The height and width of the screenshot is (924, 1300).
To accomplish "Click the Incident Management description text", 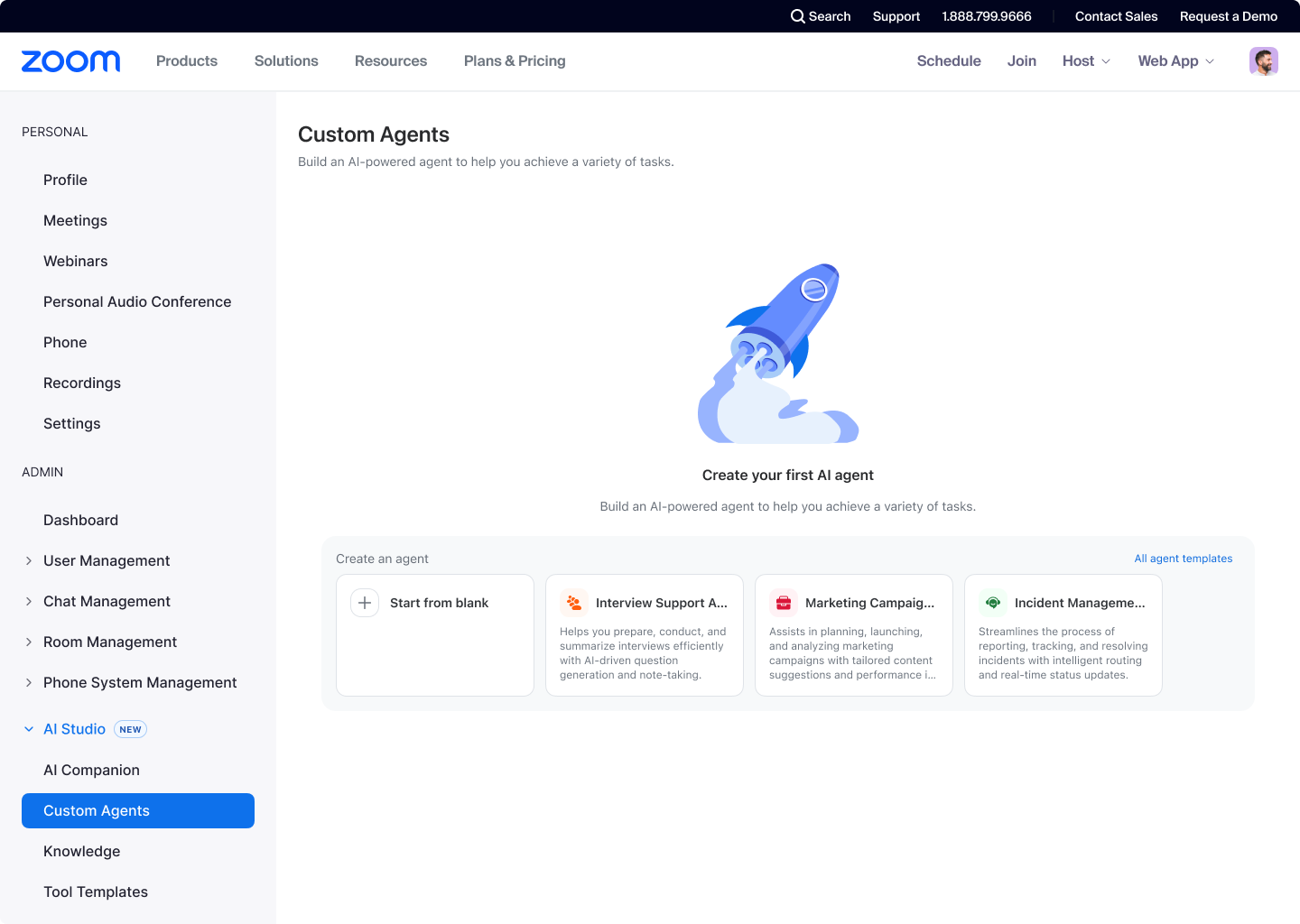I will tap(1063, 653).
